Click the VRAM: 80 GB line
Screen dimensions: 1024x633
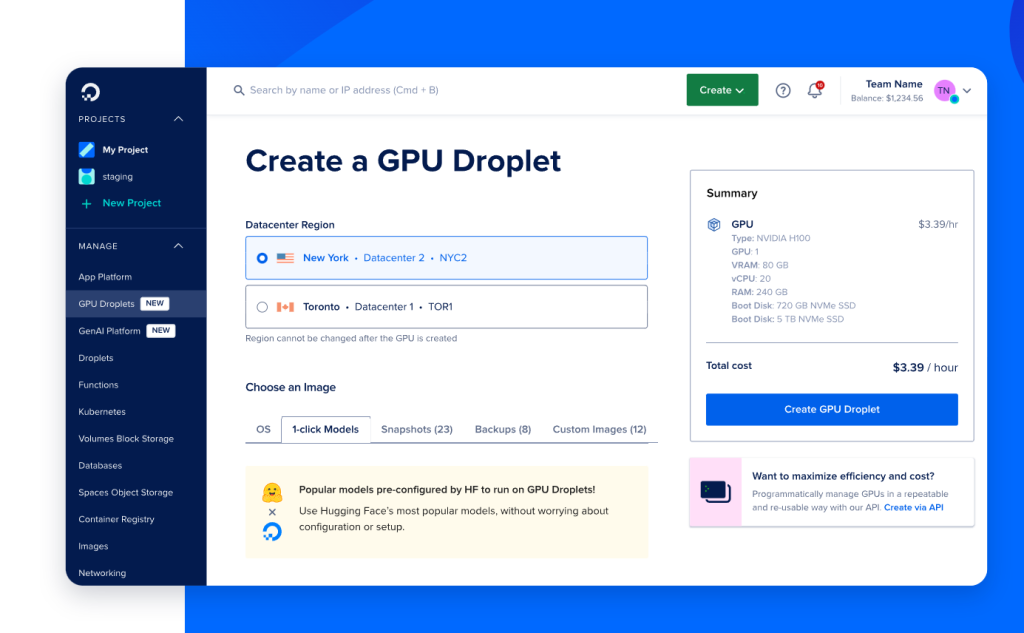click(x=760, y=265)
